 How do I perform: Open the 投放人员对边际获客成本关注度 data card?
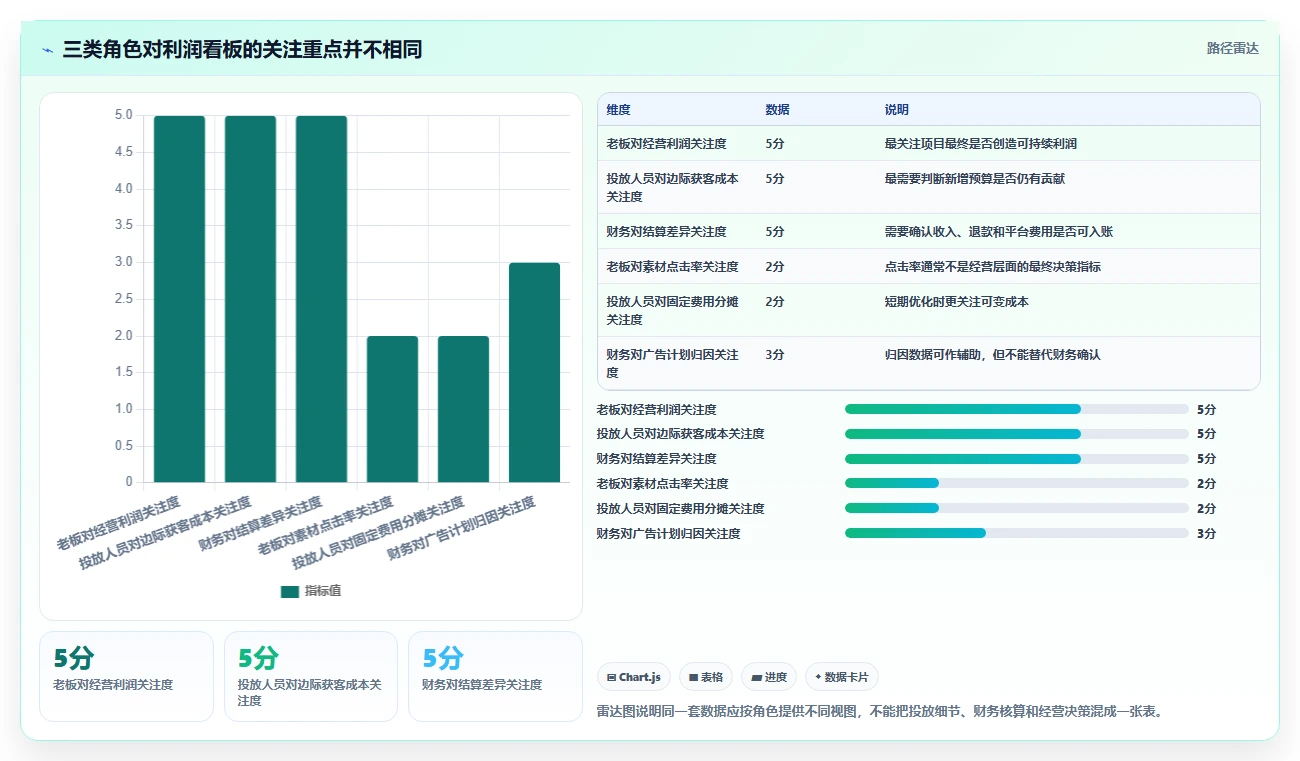pos(311,676)
